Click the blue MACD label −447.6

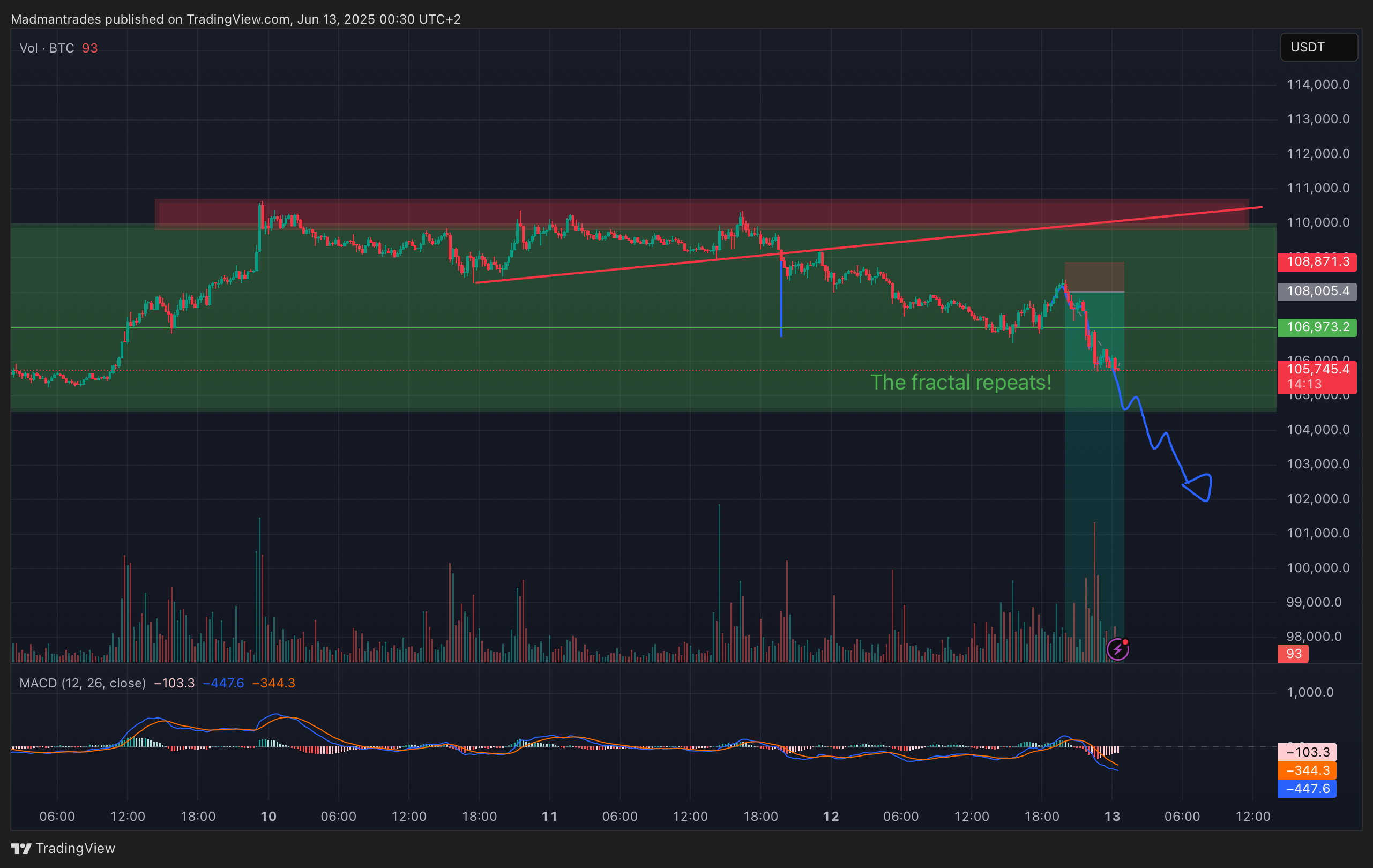1307,789
